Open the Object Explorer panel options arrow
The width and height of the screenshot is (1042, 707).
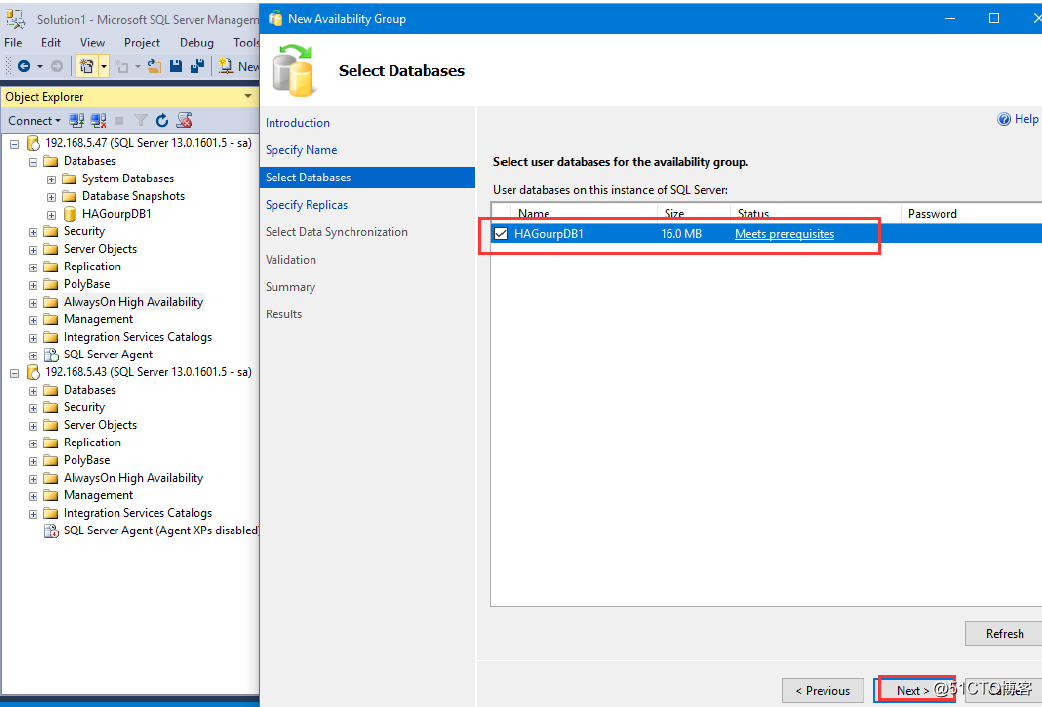click(248, 96)
